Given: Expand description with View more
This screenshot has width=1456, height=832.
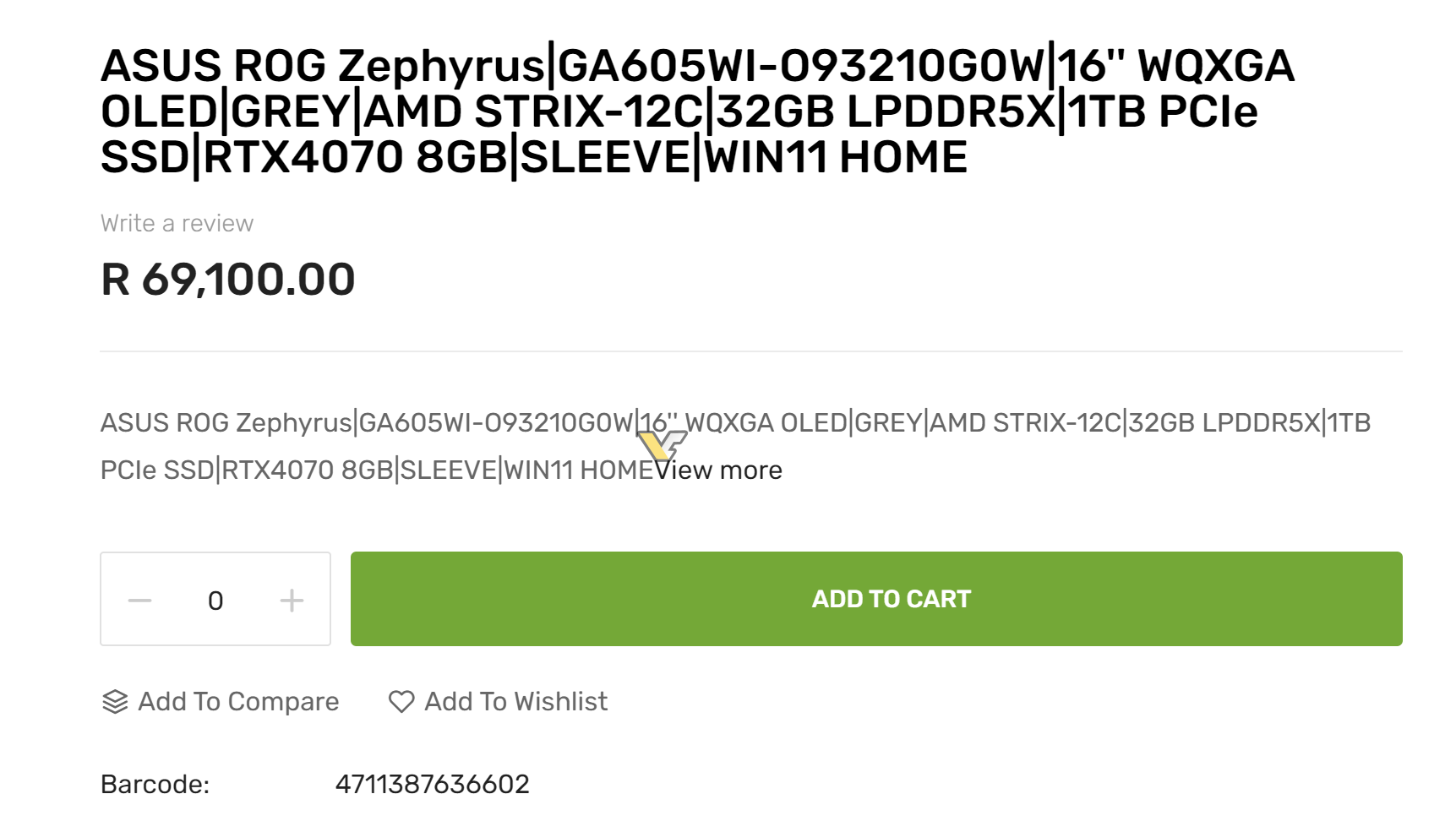Looking at the screenshot, I should point(719,470).
